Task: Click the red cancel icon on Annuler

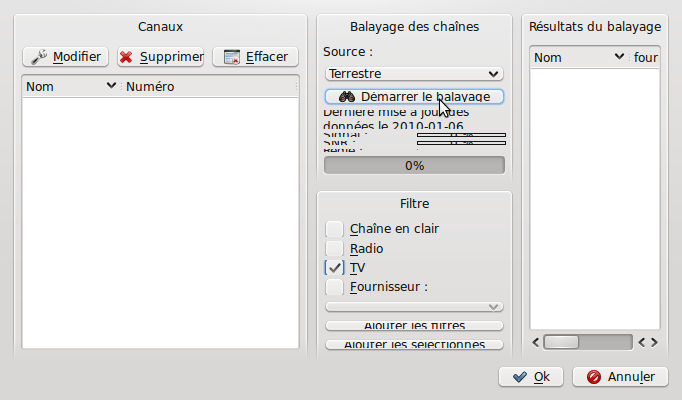Action: coord(593,377)
